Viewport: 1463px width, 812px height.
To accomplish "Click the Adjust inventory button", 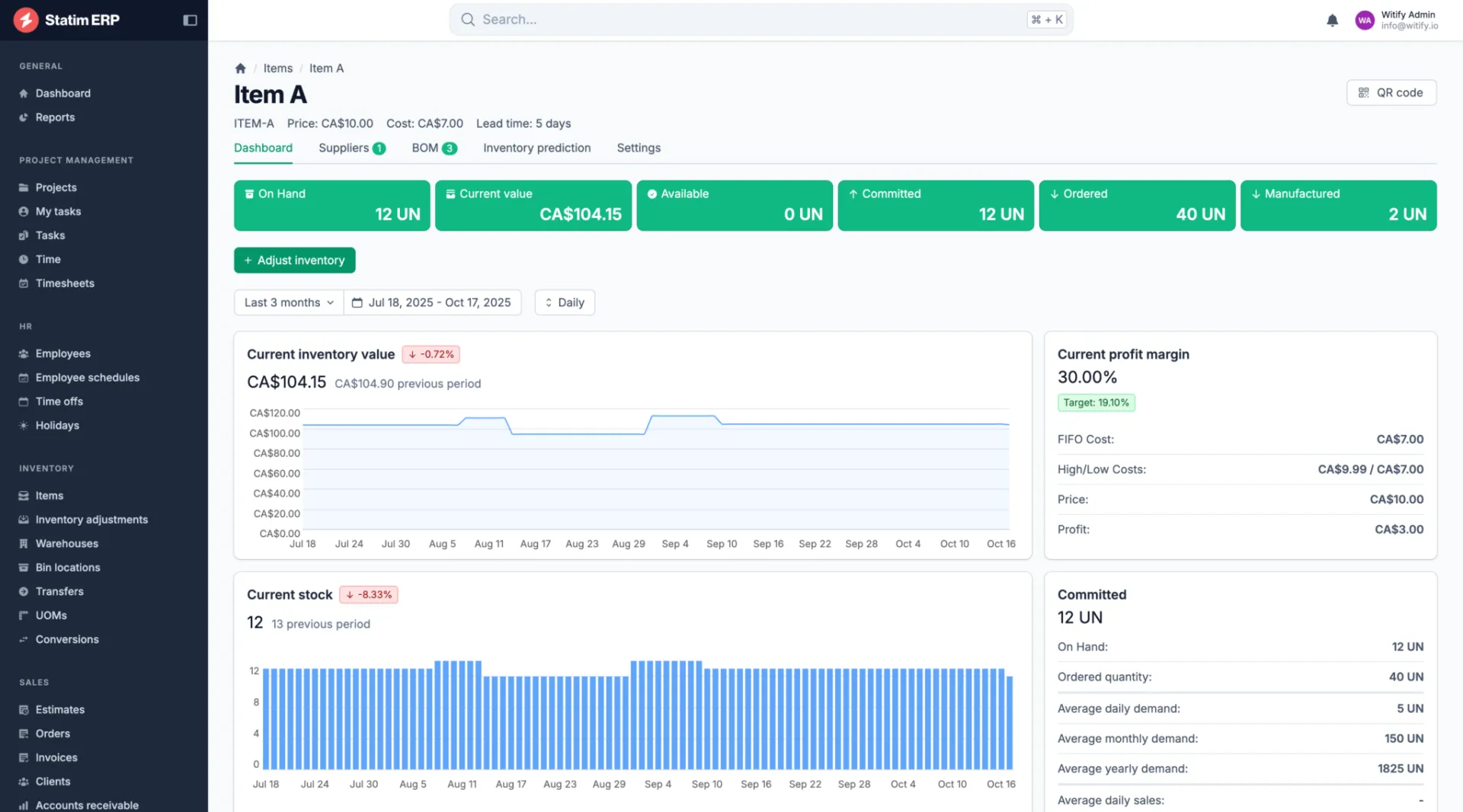I will pos(295,261).
